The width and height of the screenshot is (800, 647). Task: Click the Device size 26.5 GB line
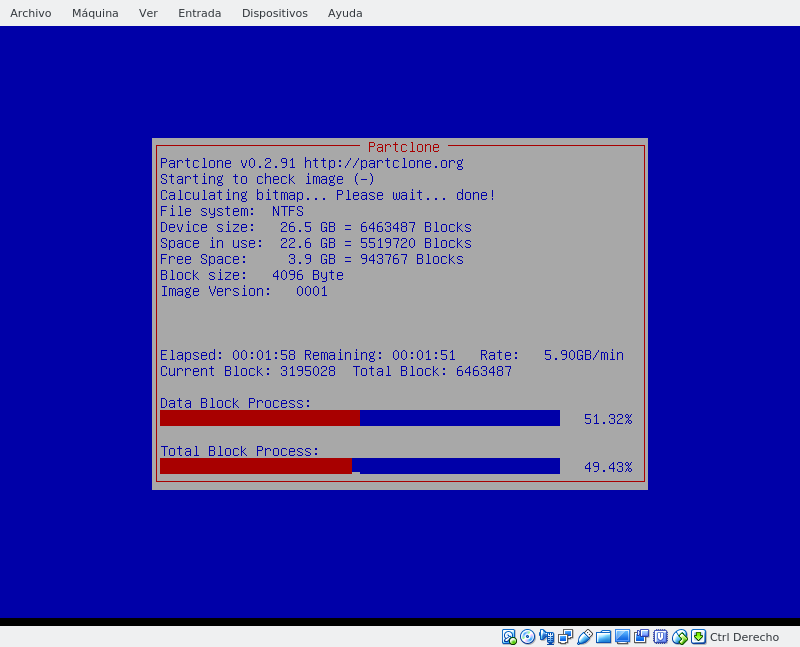(316, 228)
